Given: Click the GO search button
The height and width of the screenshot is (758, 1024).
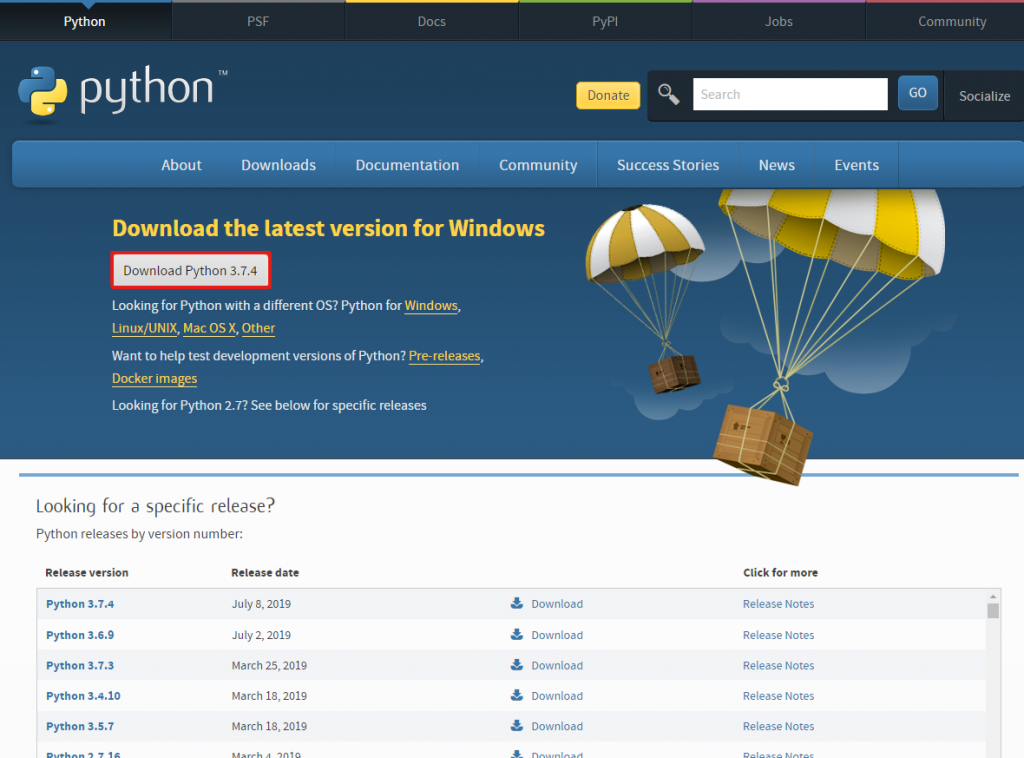Looking at the screenshot, I should click(x=918, y=93).
